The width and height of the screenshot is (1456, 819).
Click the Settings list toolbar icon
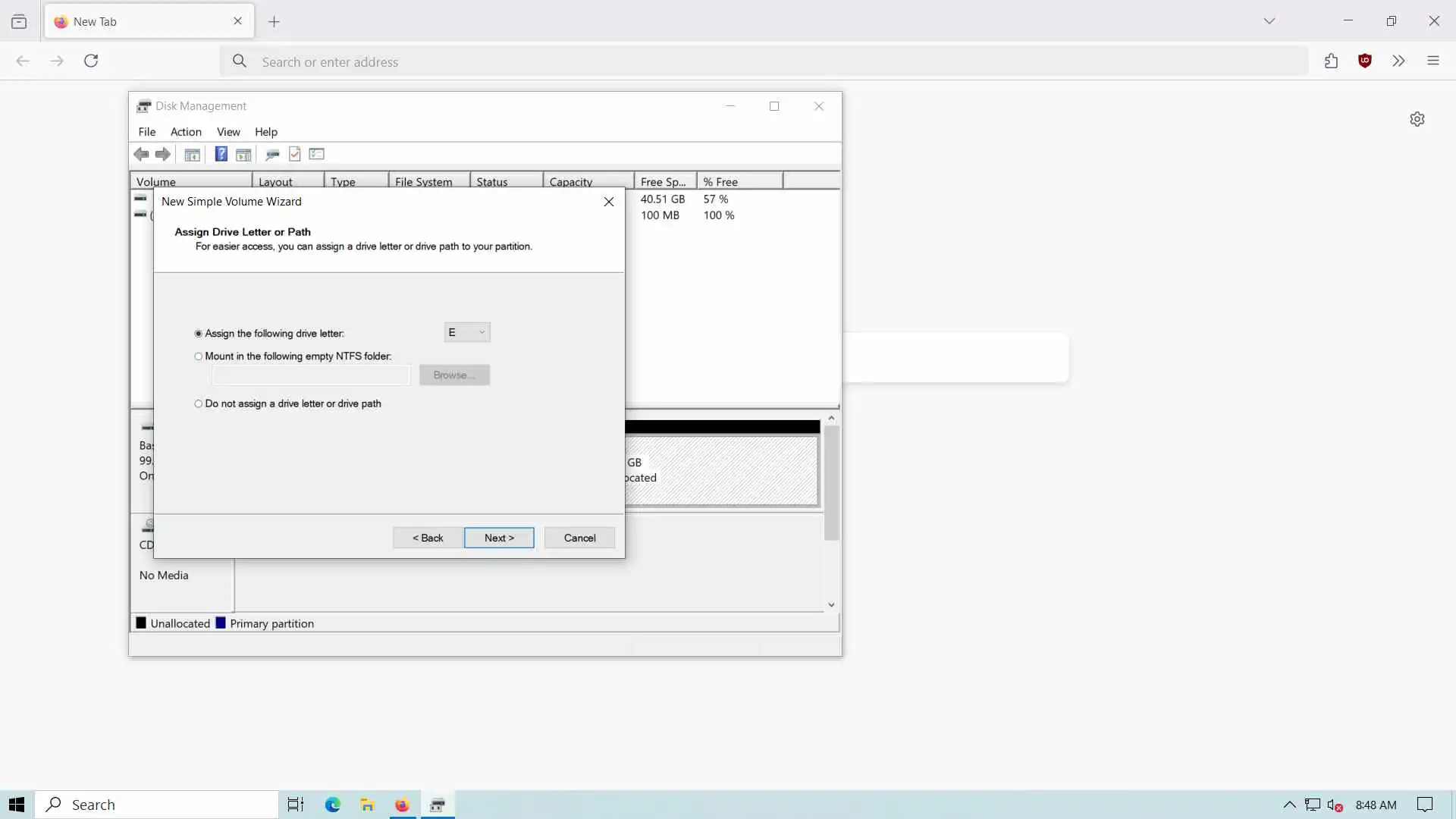317,155
